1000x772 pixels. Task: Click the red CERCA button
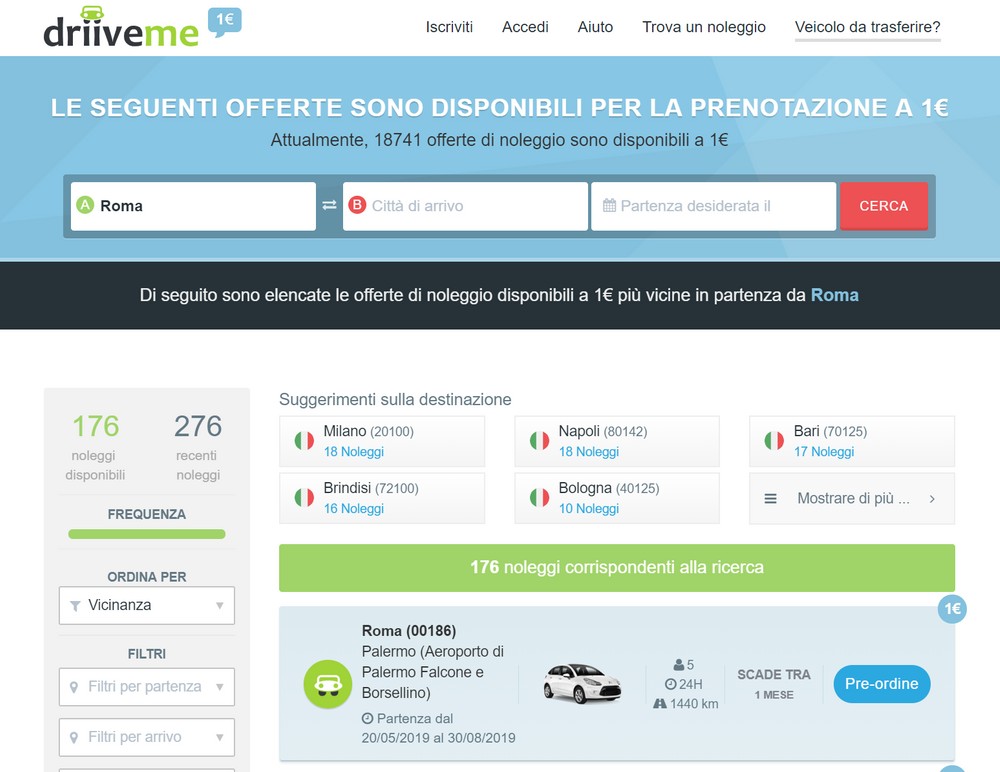pos(883,206)
